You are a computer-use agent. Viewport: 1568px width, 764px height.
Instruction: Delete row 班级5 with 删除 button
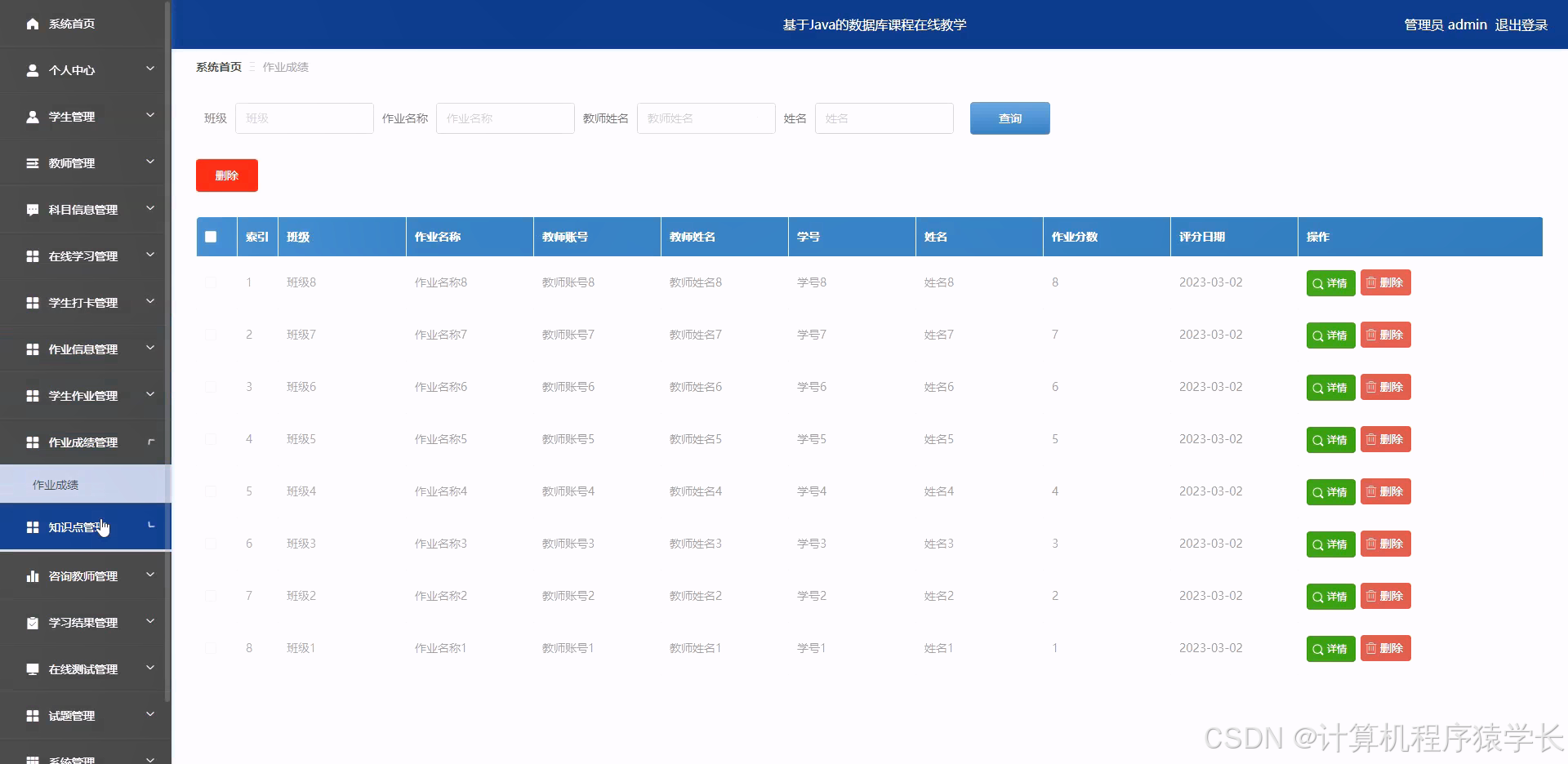[x=1386, y=439]
